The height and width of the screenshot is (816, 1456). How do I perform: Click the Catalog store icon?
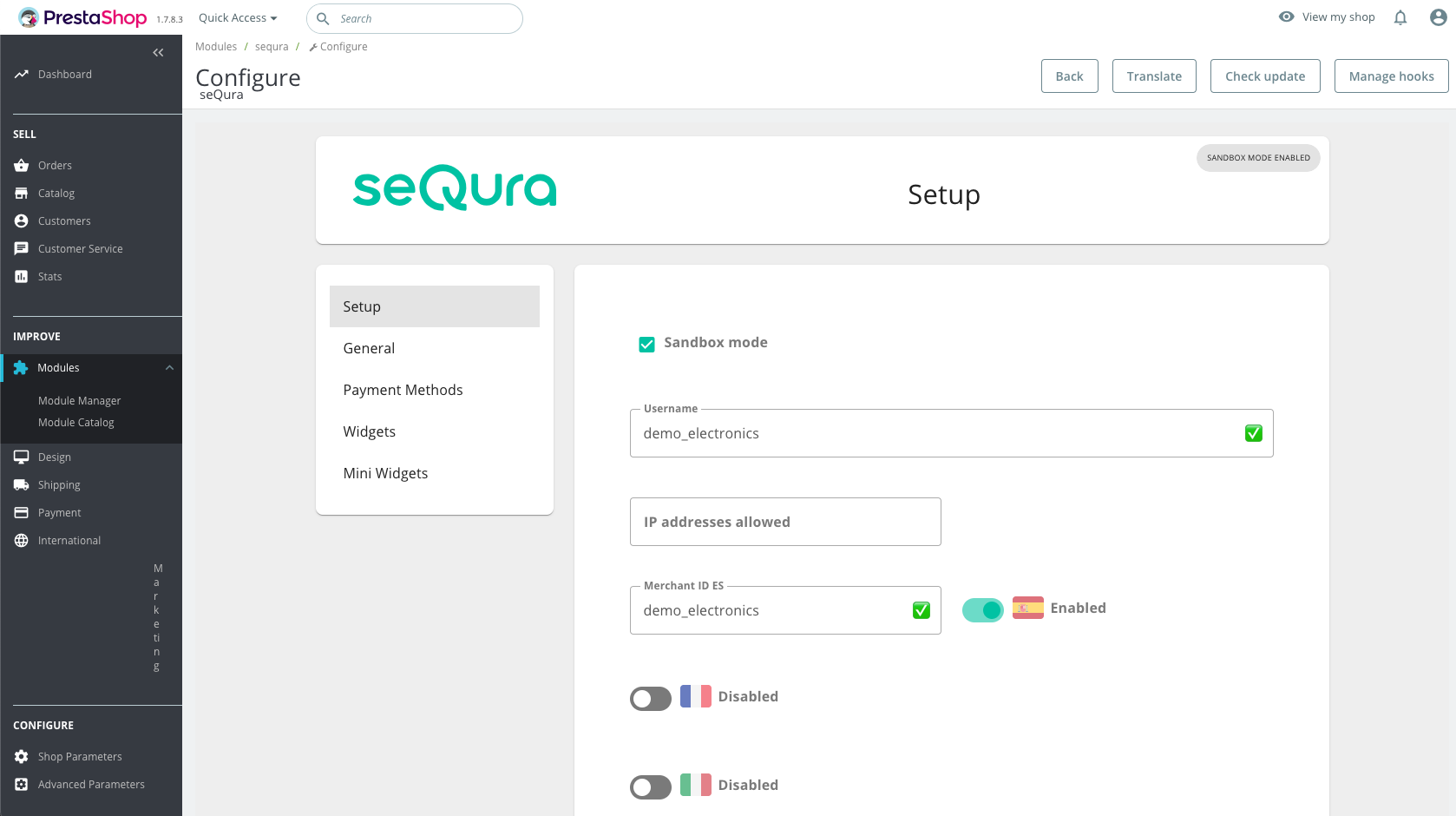pyautogui.click(x=22, y=193)
